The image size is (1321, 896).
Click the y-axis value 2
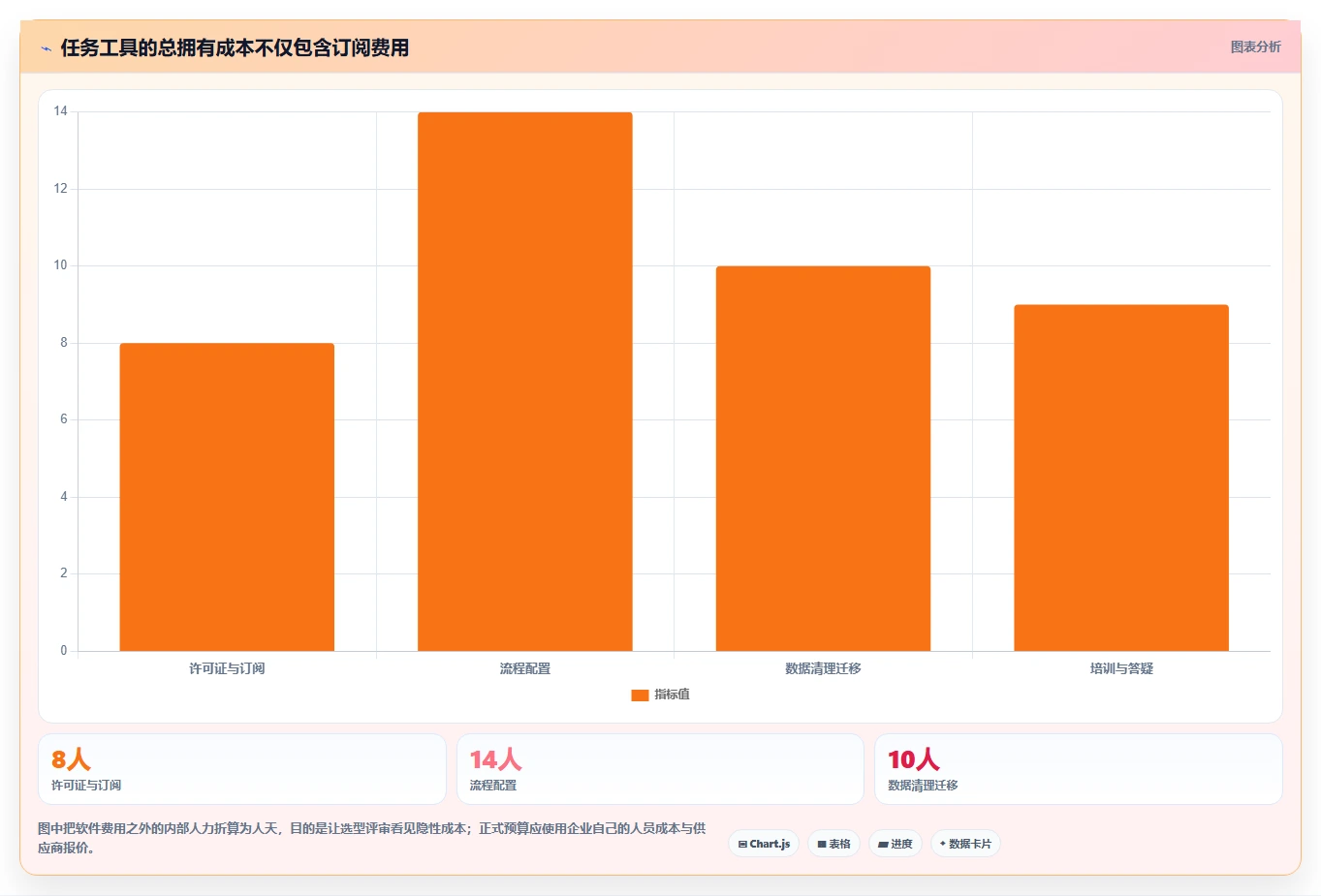[64, 573]
